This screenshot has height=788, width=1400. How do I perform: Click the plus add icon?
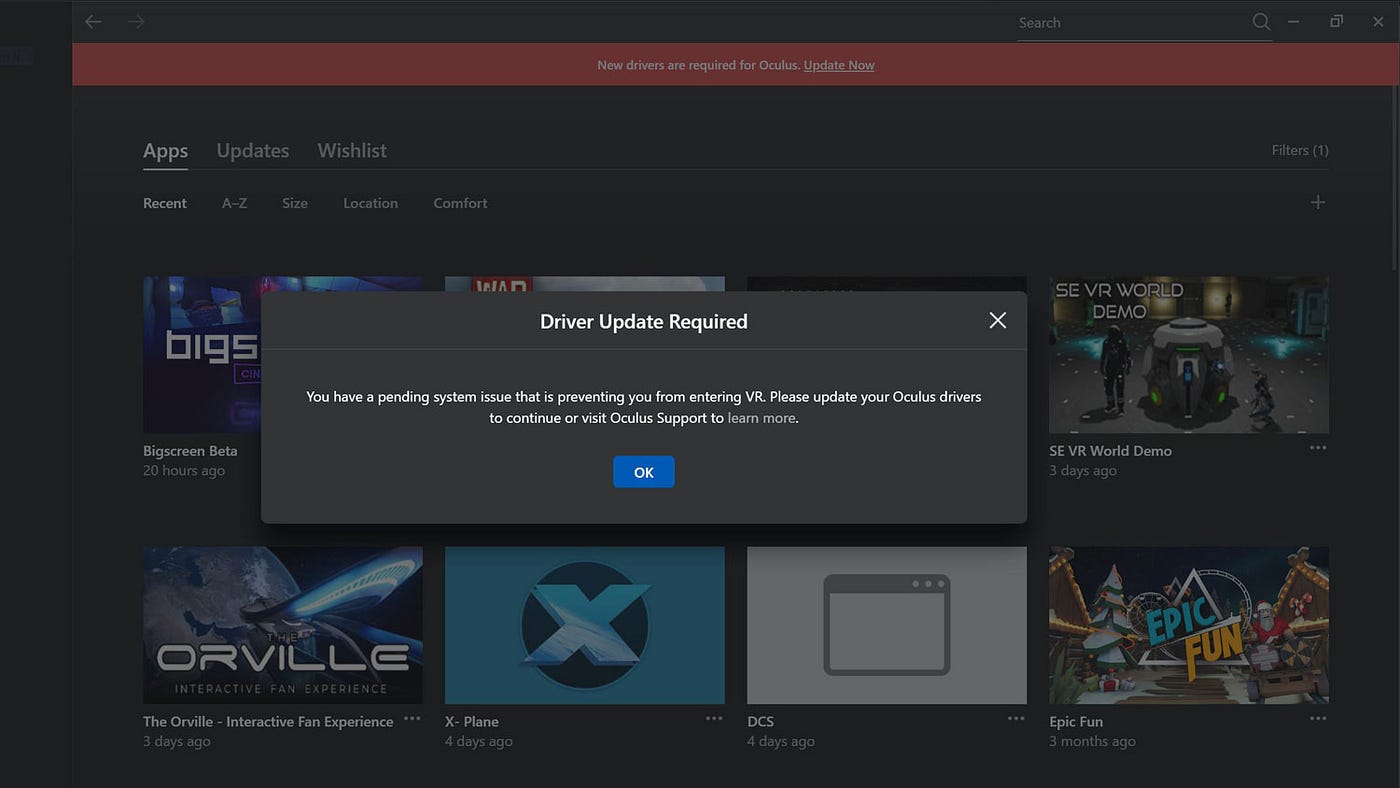[x=1318, y=202]
